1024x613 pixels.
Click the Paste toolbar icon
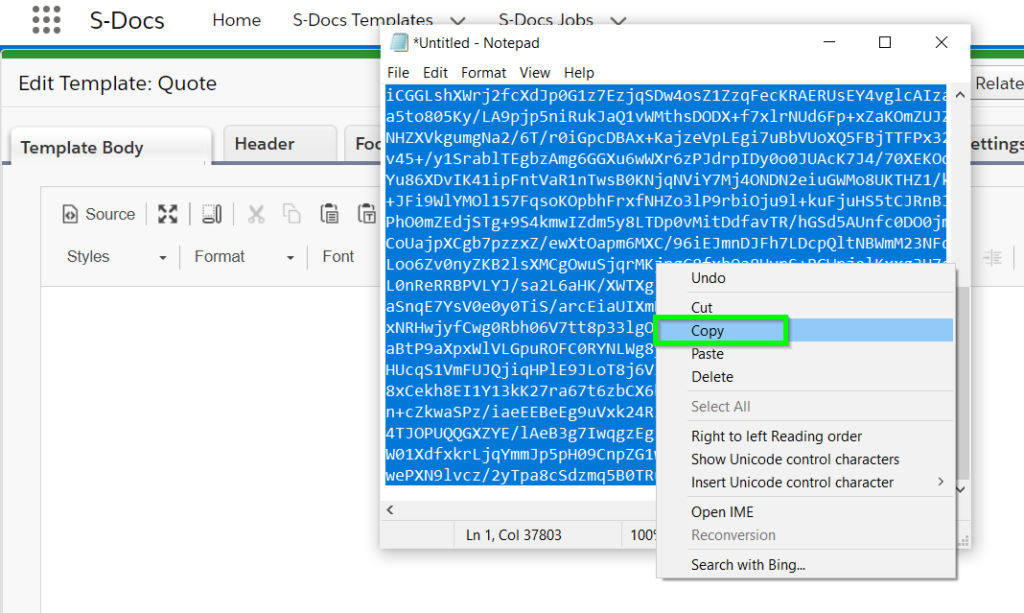click(x=329, y=213)
